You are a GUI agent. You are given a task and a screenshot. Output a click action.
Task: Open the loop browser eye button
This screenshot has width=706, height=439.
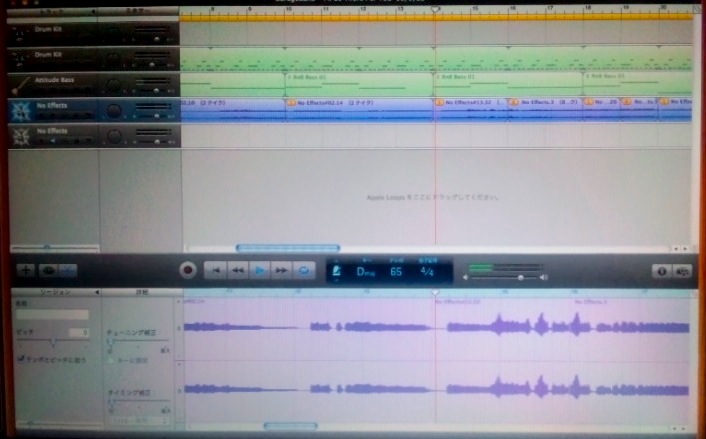tap(48, 271)
